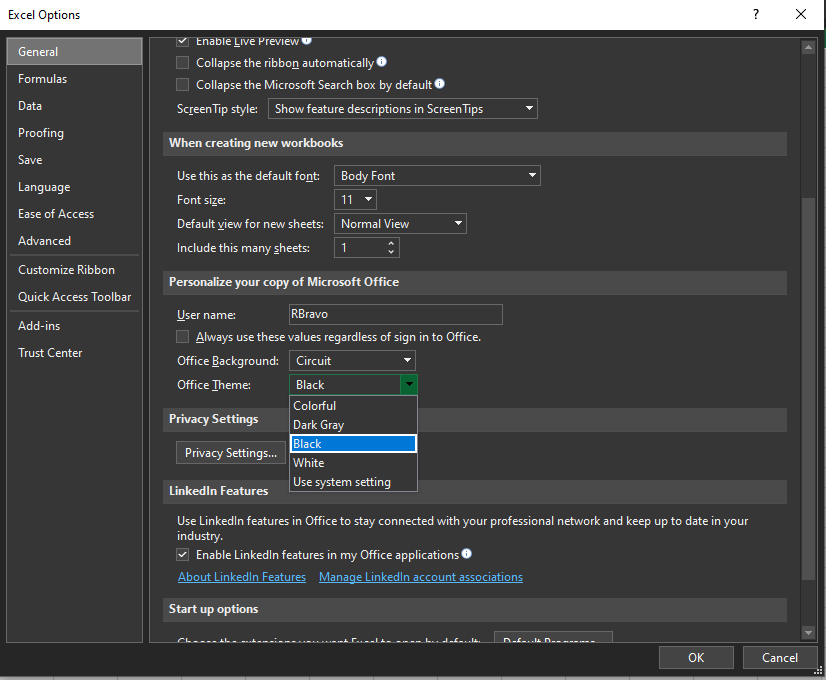Open the Ease of Access category
The height and width of the screenshot is (680, 826).
tap(74, 213)
